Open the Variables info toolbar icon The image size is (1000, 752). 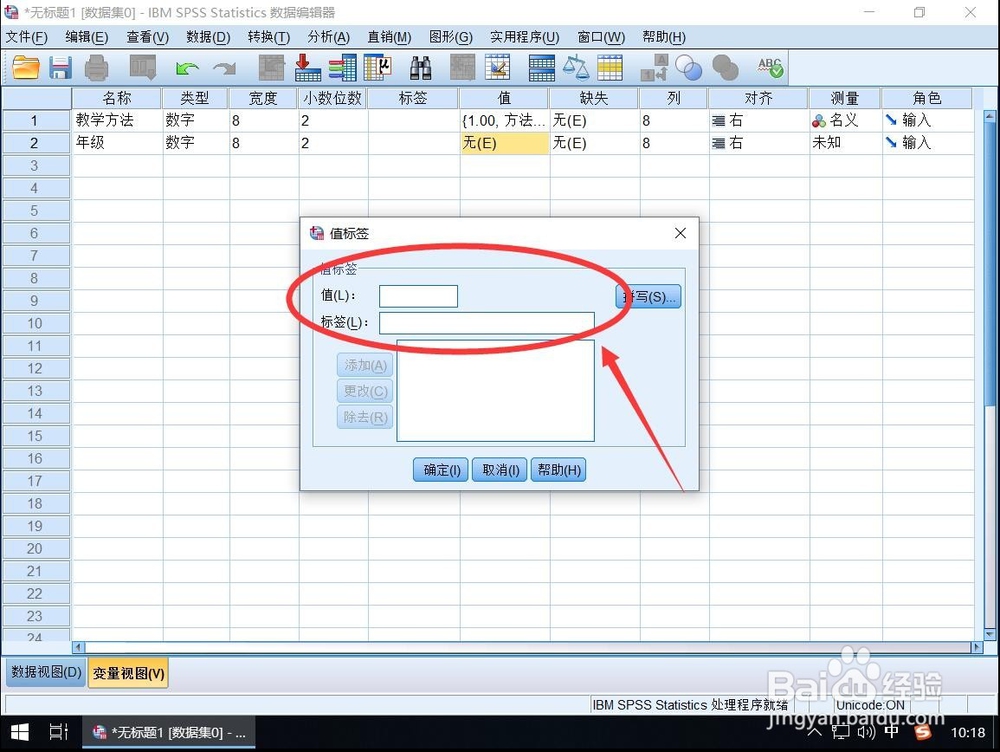[x=342, y=68]
